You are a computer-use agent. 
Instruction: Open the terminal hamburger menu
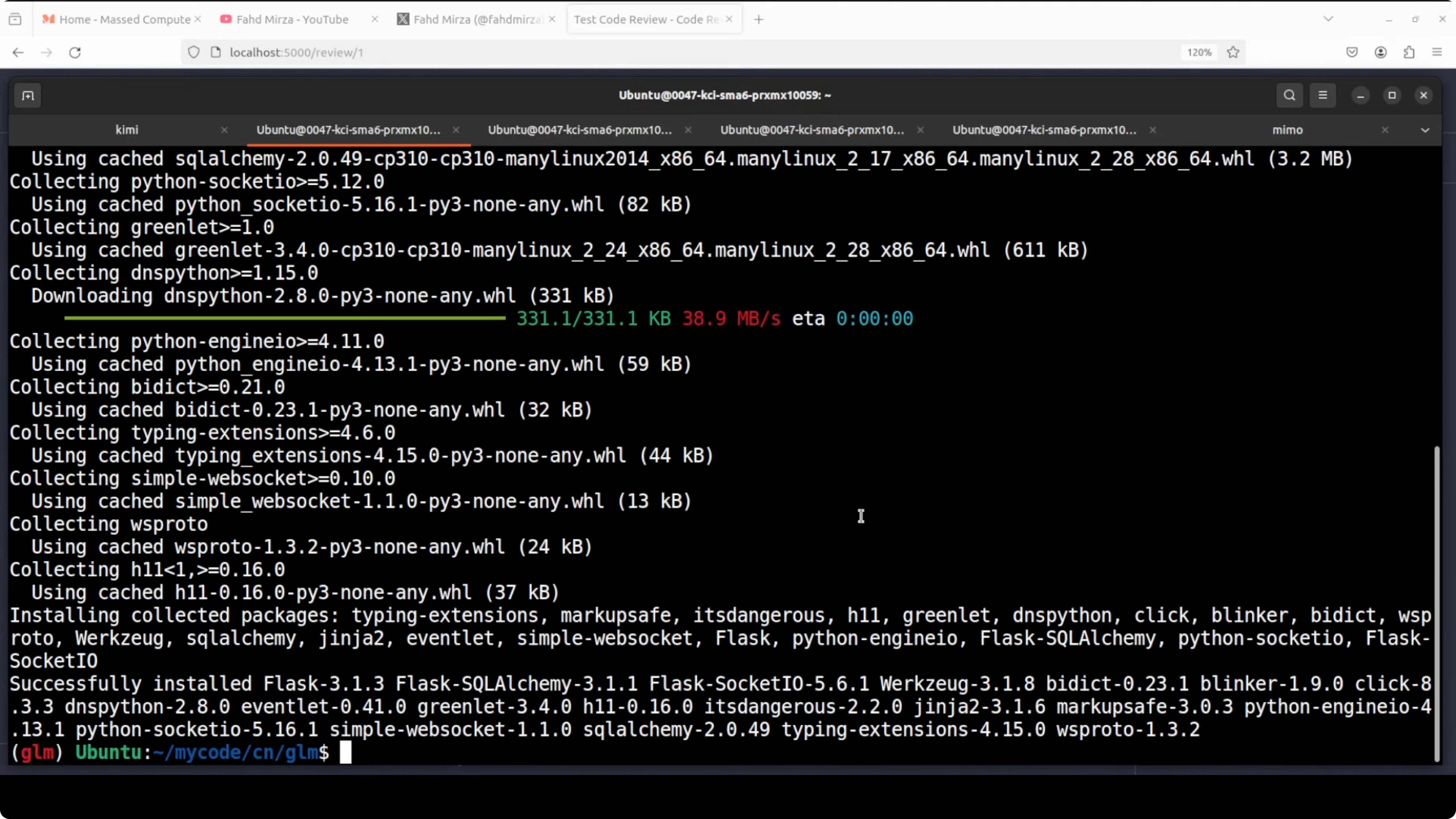tap(1323, 95)
